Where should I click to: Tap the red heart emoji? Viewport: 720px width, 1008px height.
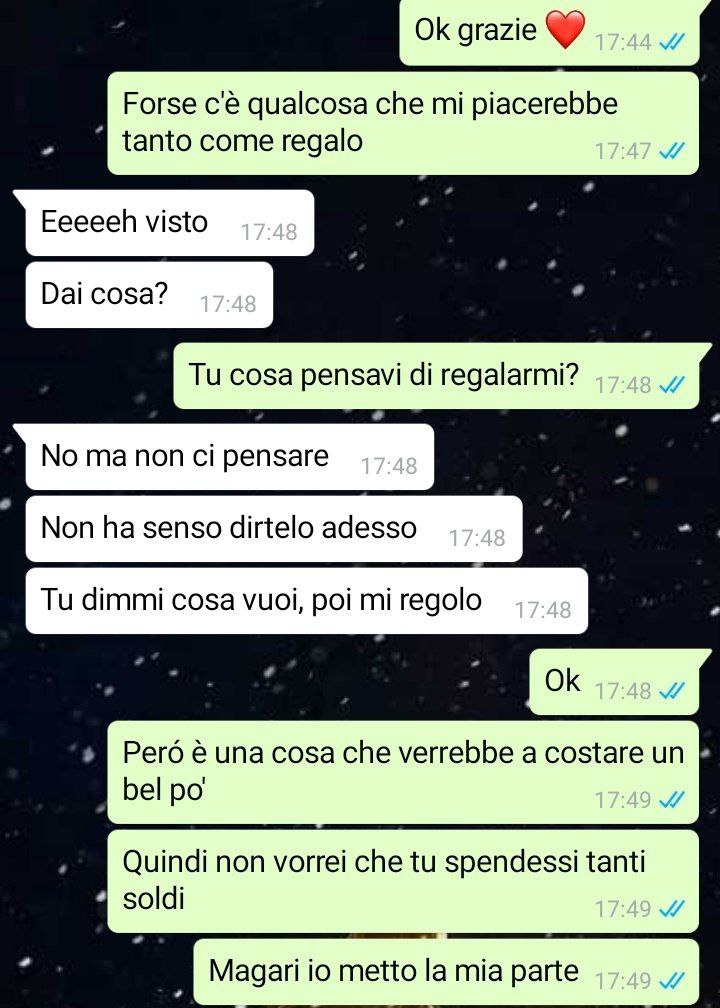tap(565, 30)
